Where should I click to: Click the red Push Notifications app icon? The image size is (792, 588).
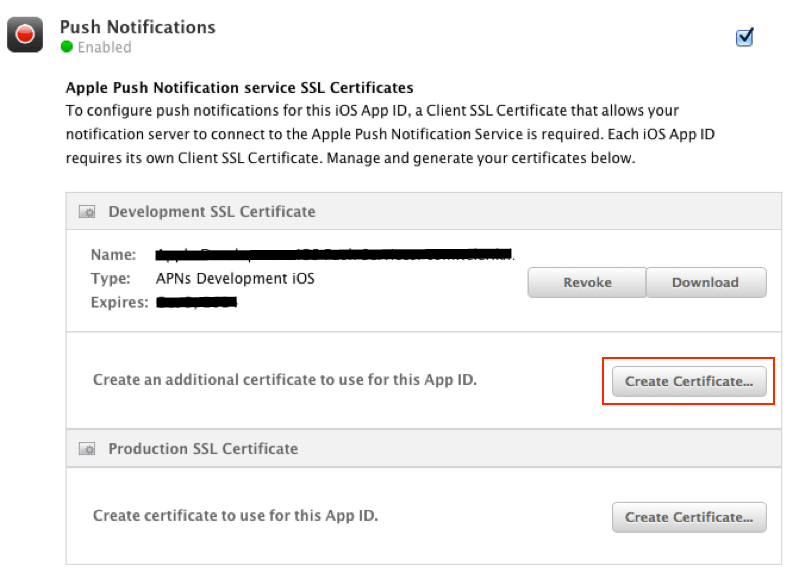pos(26,35)
